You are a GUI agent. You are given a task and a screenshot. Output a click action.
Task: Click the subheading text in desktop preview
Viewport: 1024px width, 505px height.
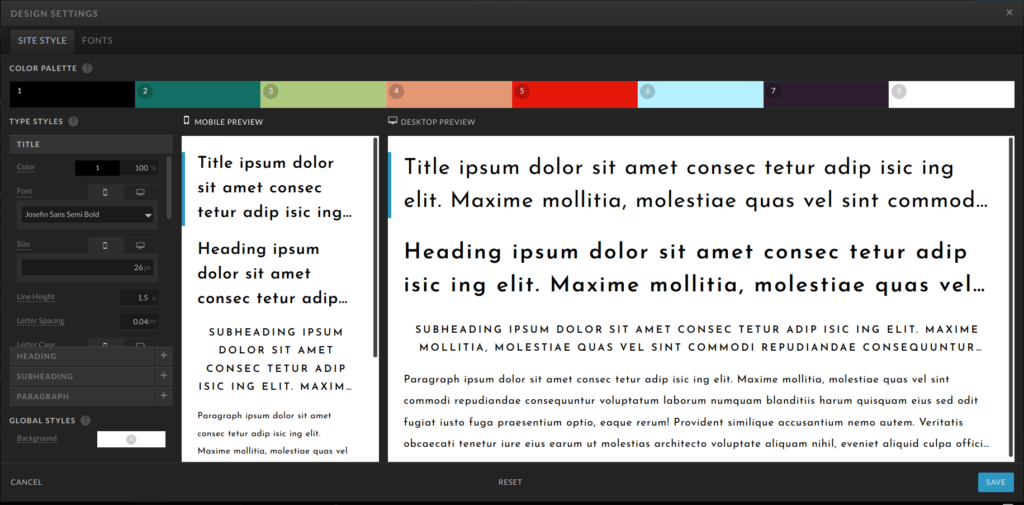698,338
